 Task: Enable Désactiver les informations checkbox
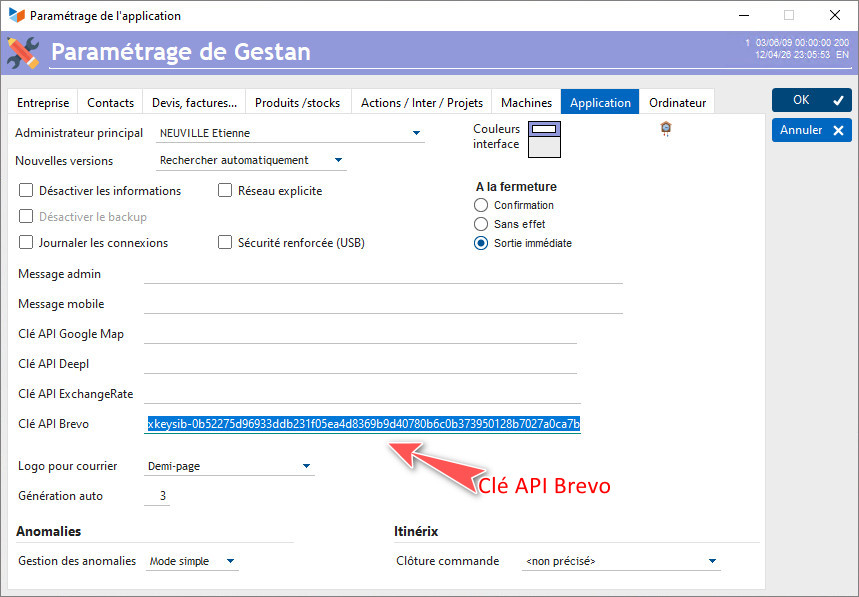[27, 191]
